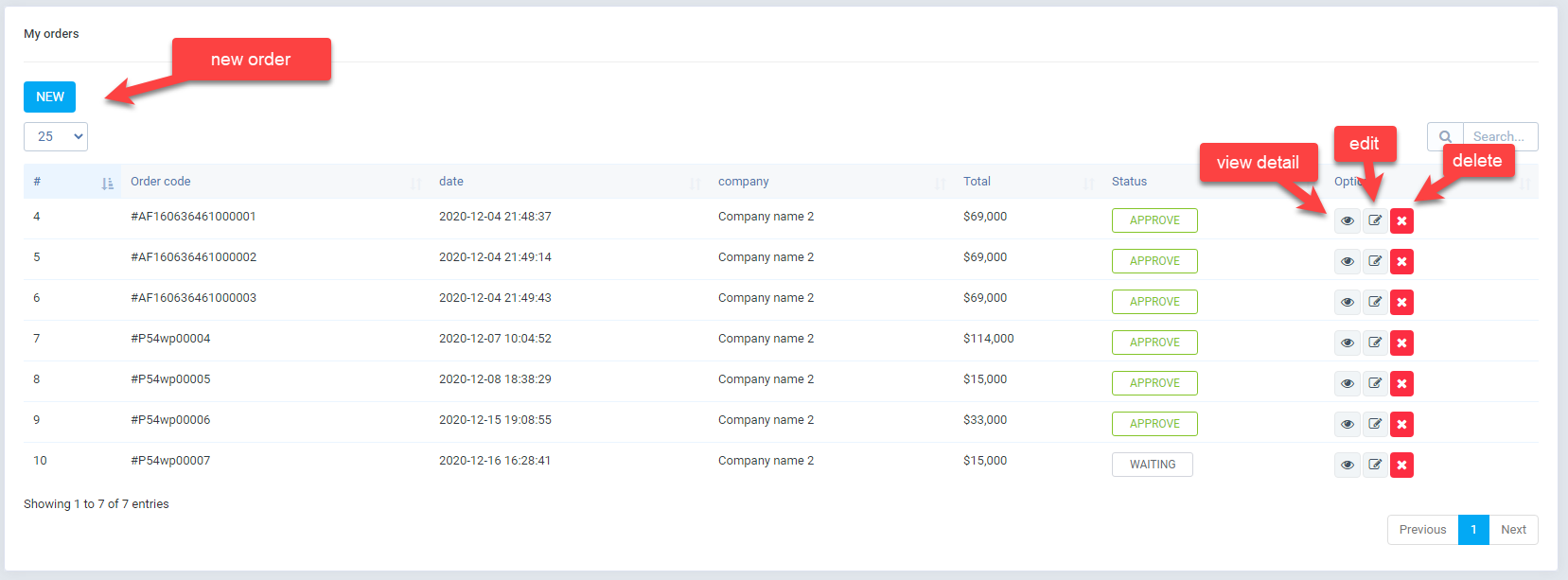Delete order #P54wp00006

(x=1401, y=424)
